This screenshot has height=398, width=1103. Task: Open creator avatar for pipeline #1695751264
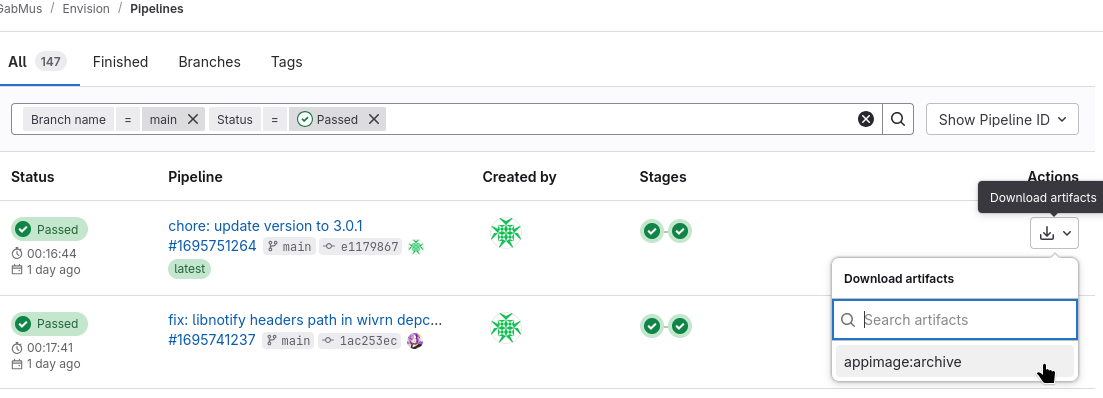coord(505,233)
